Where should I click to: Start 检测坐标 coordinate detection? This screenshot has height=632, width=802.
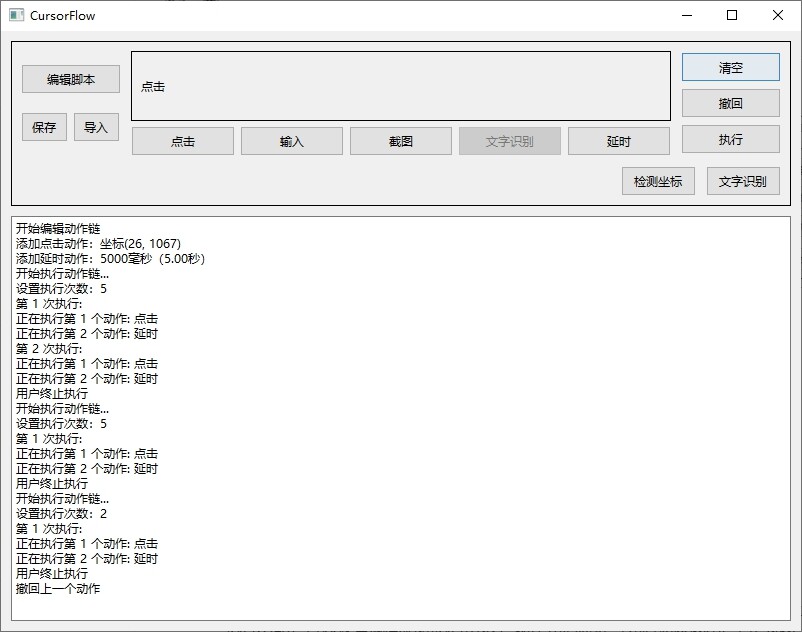[658, 181]
